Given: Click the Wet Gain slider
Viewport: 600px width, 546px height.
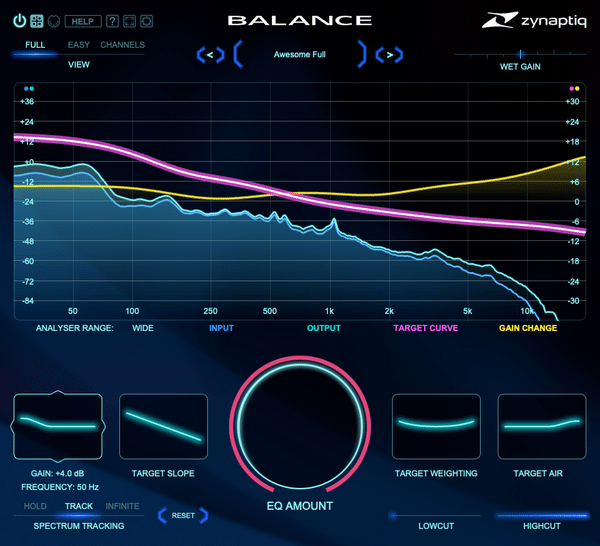Looking at the screenshot, I should coord(519,54).
